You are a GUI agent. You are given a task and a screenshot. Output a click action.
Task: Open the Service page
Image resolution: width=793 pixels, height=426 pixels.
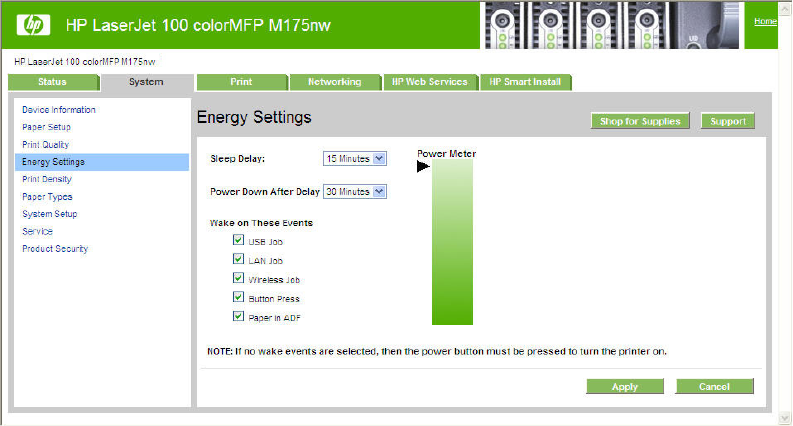(37, 231)
